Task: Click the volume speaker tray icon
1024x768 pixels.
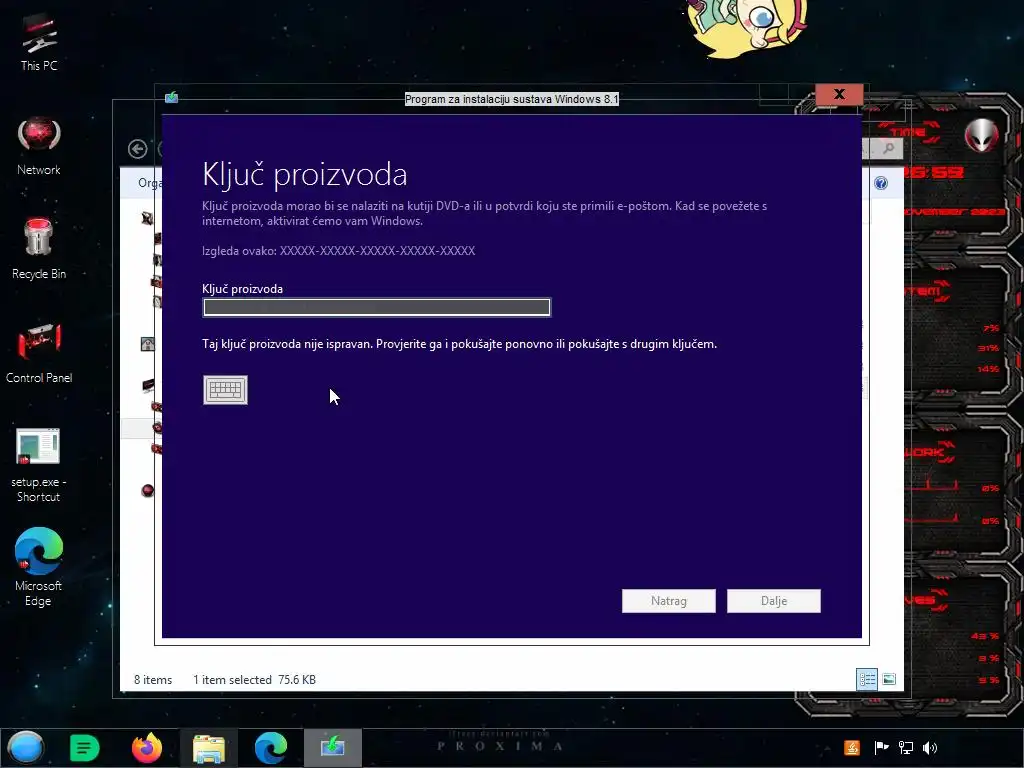Action: point(930,748)
